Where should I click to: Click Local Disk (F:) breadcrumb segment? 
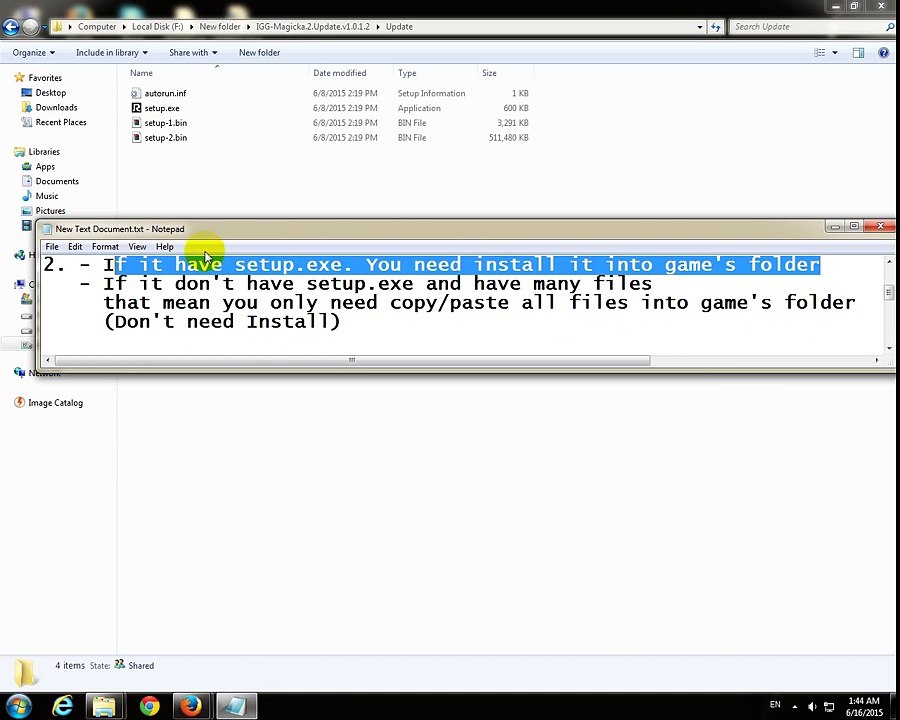pyautogui.click(x=157, y=27)
